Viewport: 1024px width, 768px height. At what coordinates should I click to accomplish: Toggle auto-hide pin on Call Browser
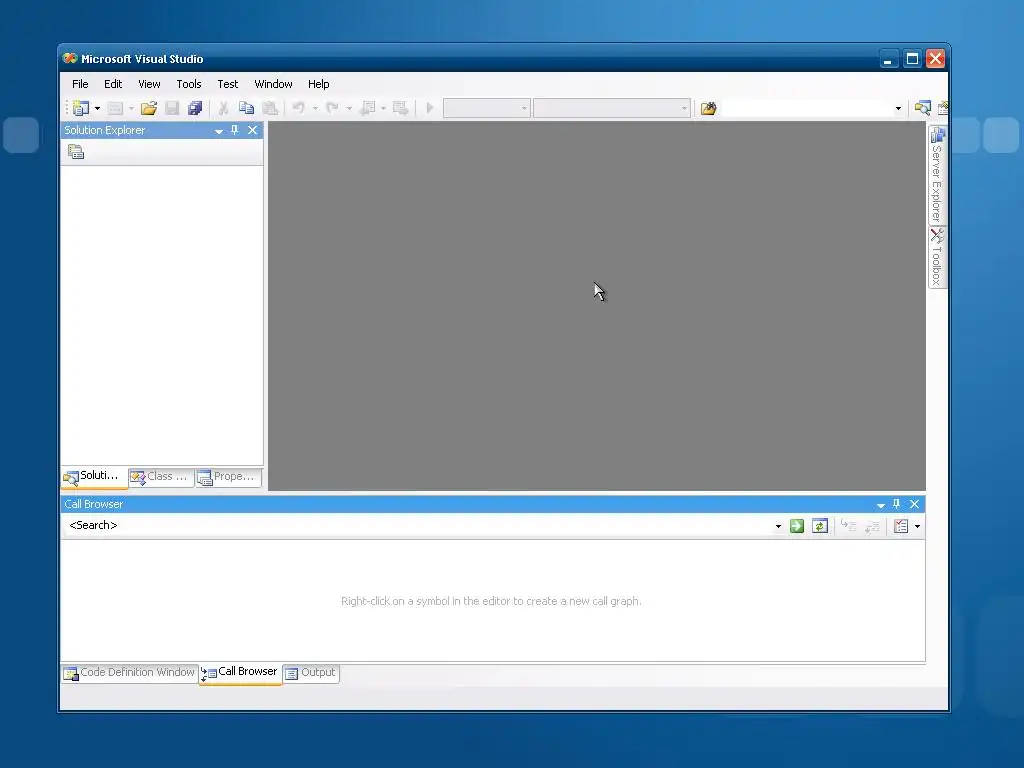897,504
